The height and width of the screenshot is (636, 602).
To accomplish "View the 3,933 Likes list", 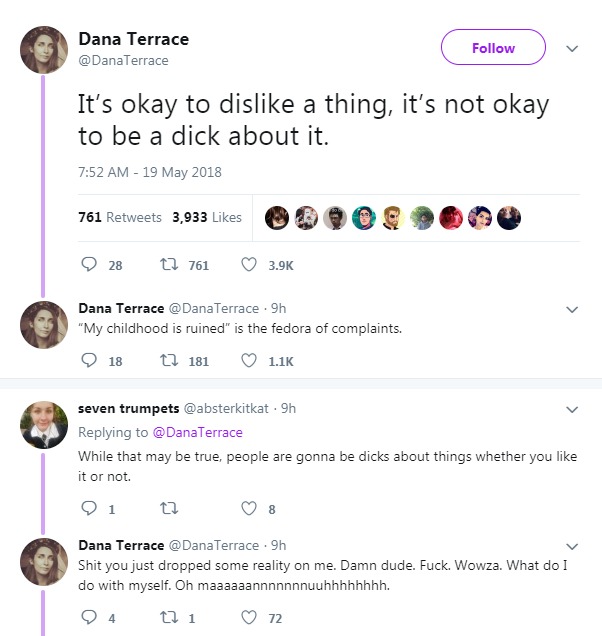I will click(x=207, y=217).
